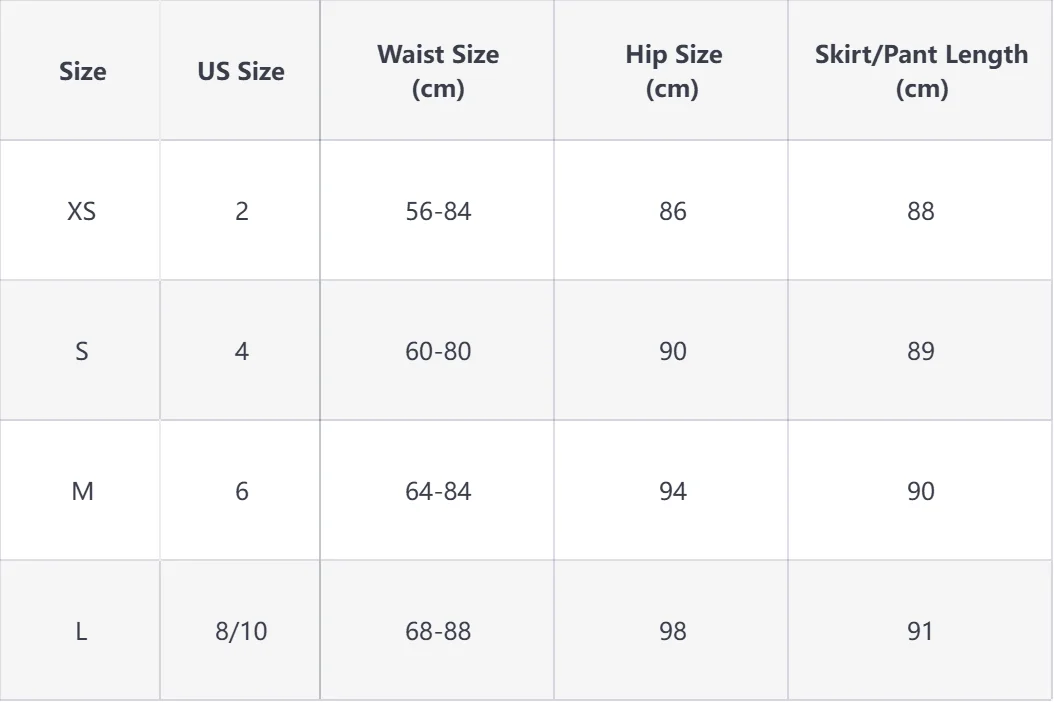Click hip size value 86
This screenshot has height=702, width=1054.
tap(672, 211)
